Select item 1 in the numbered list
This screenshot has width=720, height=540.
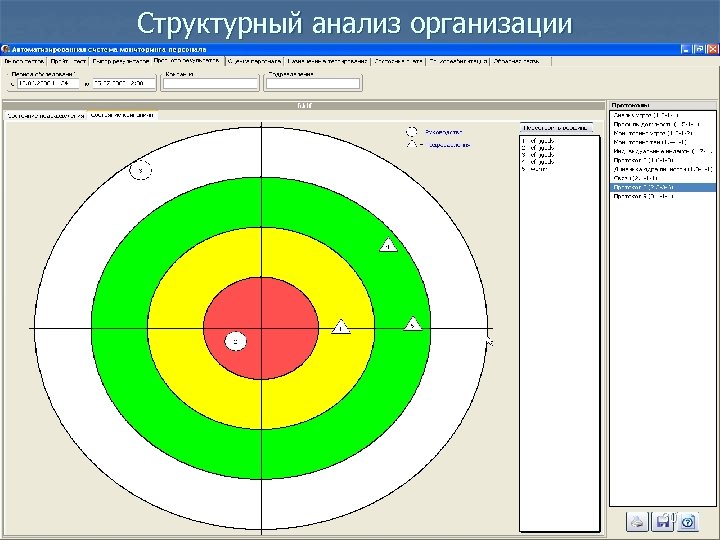coord(559,141)
